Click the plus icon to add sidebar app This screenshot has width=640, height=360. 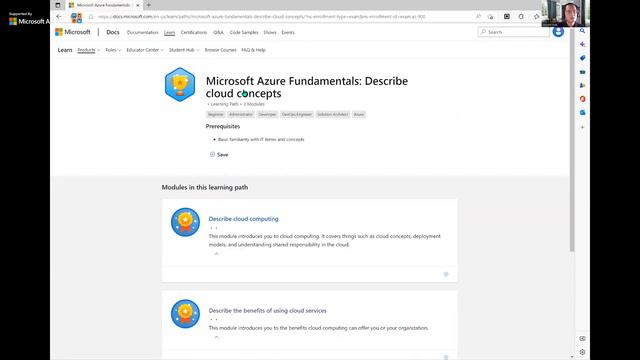click(x=582, y=127)
